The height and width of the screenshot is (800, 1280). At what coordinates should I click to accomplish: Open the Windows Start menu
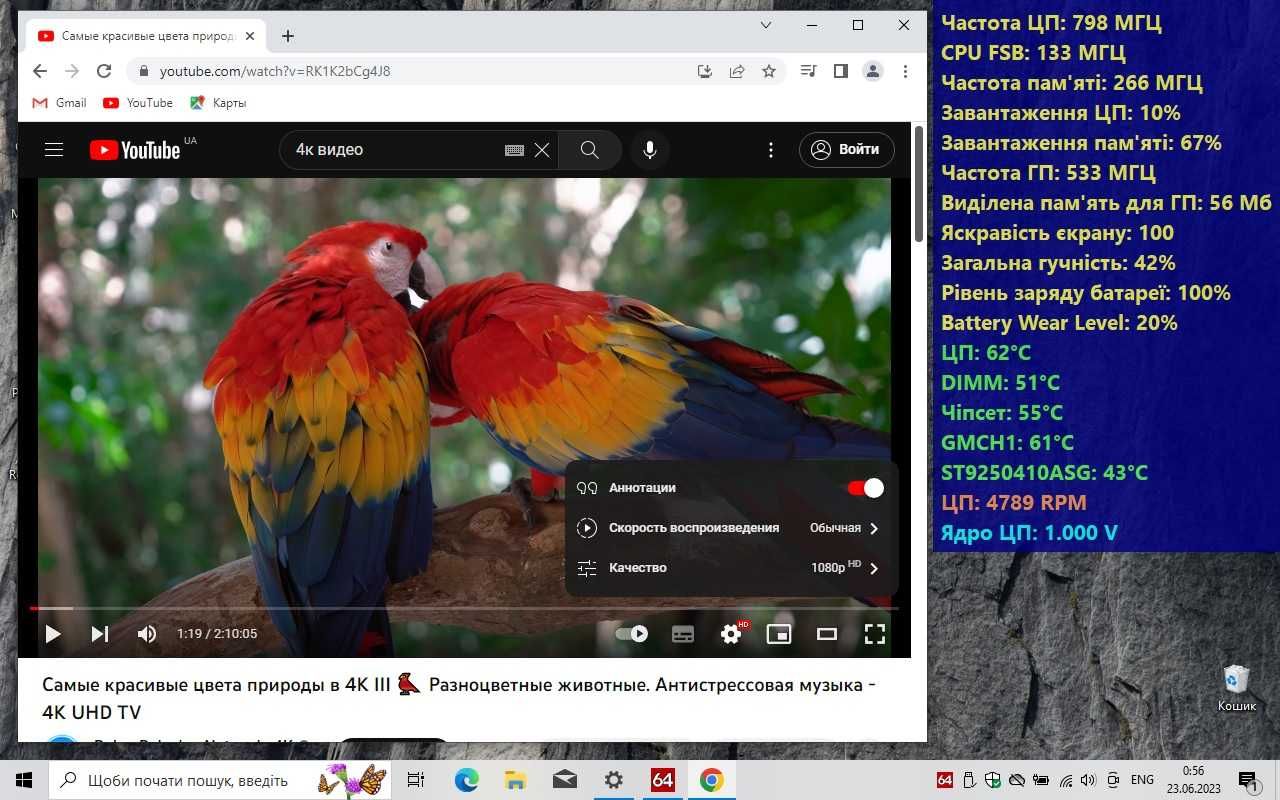click(x=23, y=780)
